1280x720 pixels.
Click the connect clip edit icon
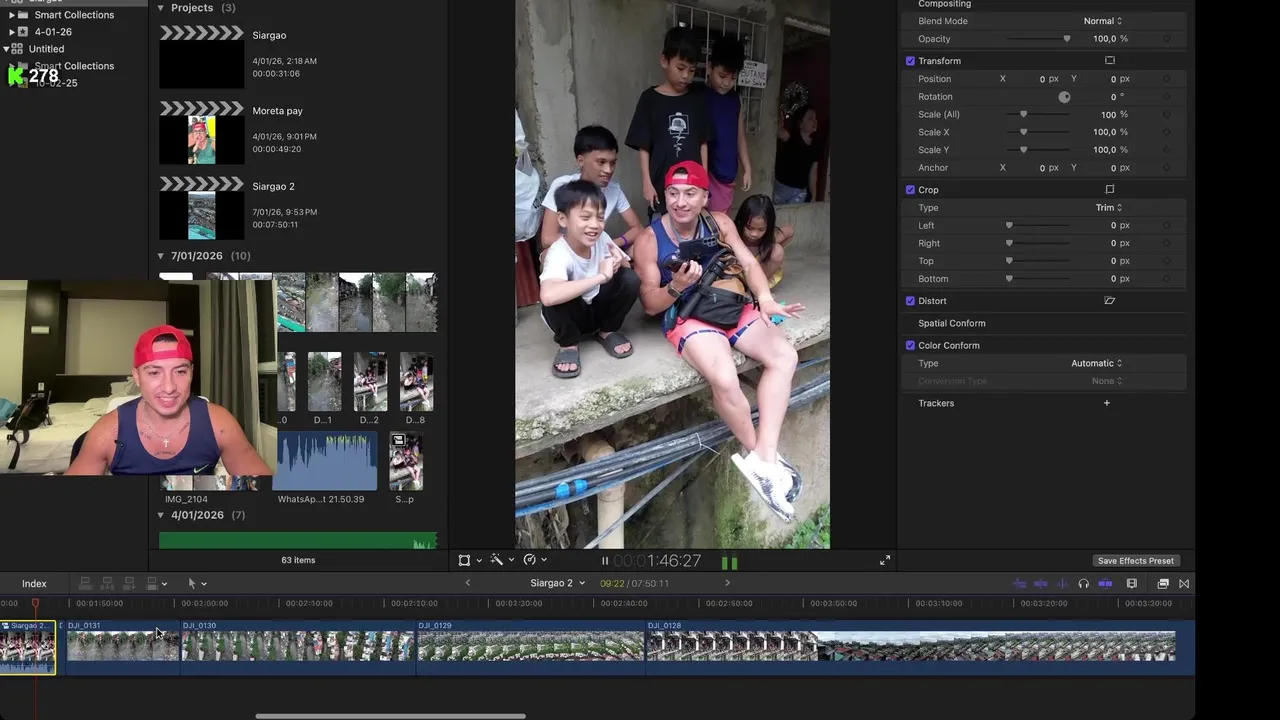point(86,583)
